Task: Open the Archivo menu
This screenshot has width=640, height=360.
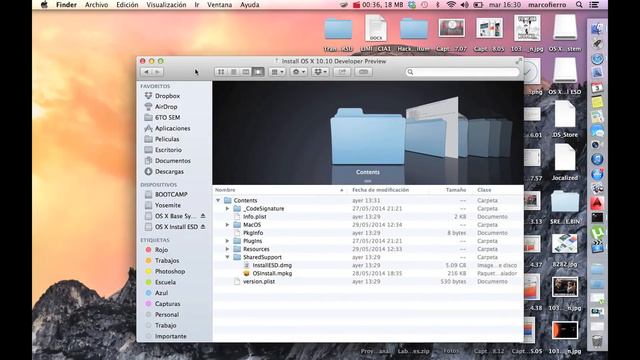Action: pyautogui.click(x=96, y=5)
